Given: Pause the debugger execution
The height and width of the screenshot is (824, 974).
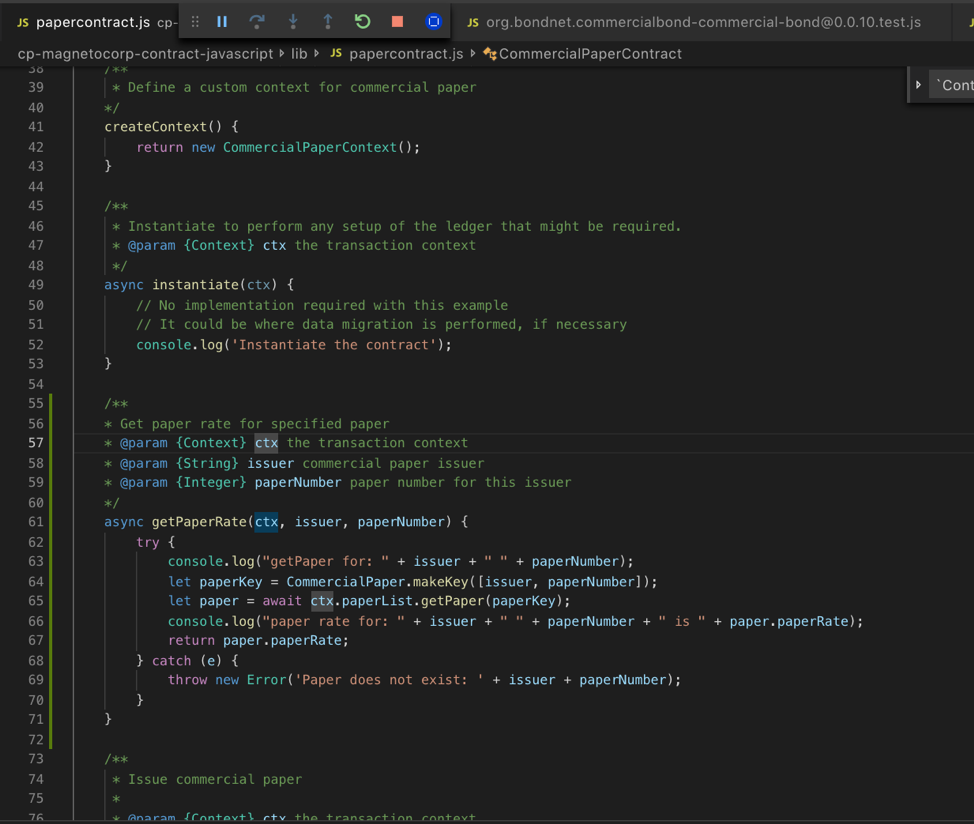Looking at the screenshot, I should 222,21.
